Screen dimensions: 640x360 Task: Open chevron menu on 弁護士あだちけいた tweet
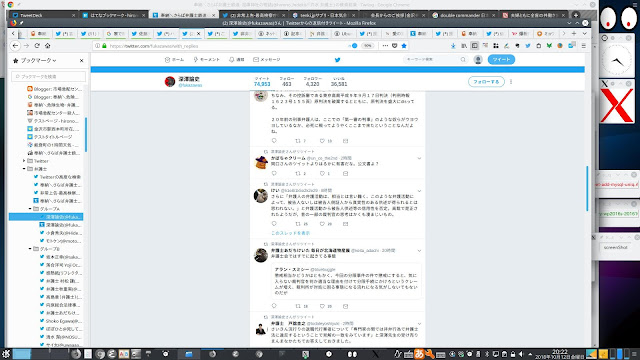[419, 251]
